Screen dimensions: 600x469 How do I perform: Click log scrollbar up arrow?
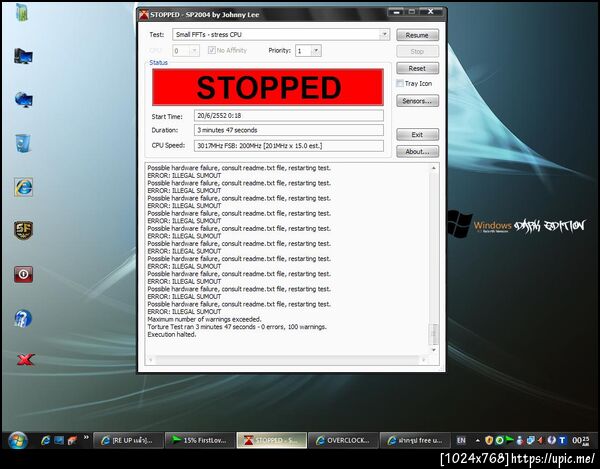[434, 168]
